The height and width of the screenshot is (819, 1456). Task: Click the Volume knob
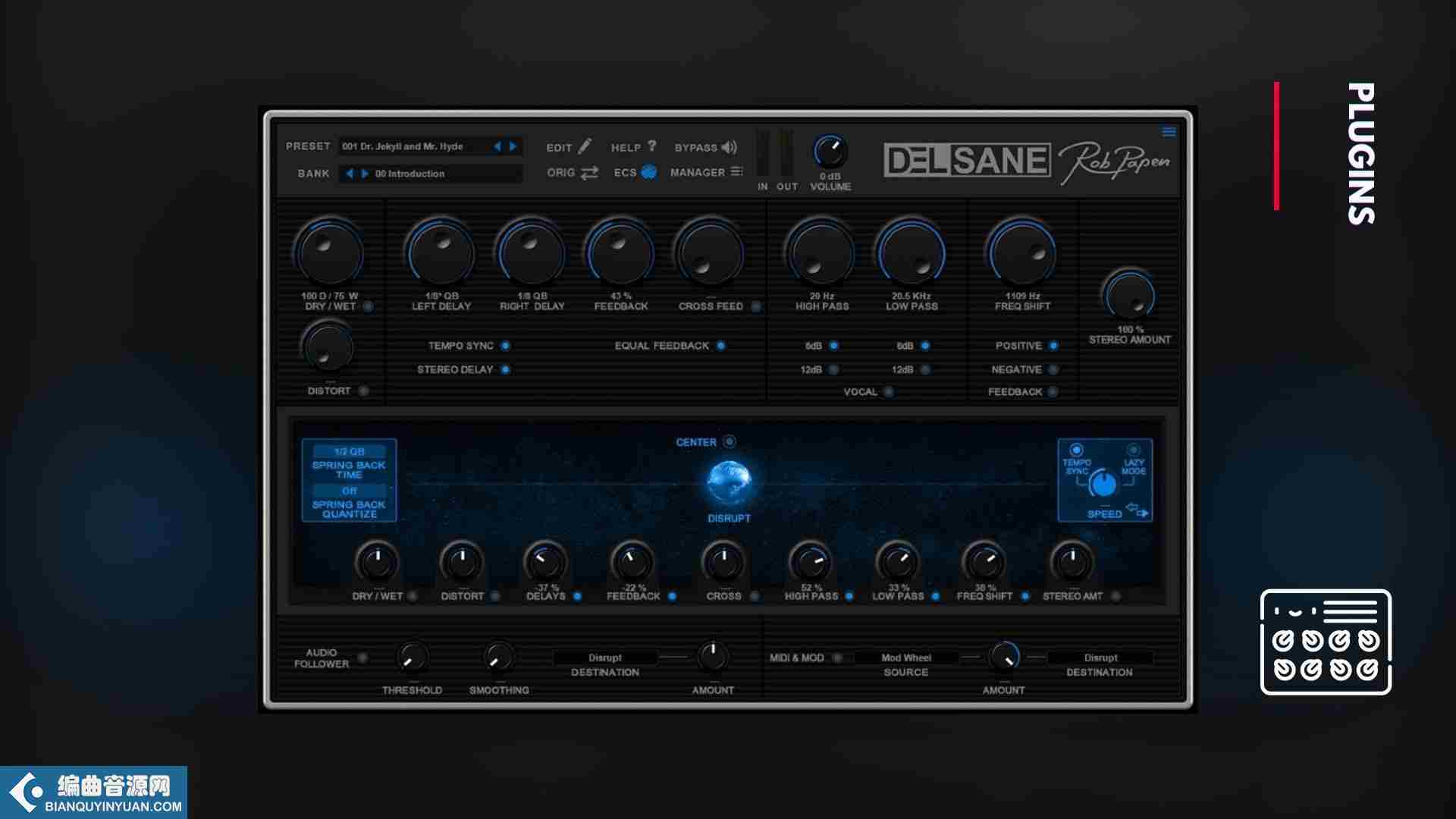(830, 152)
